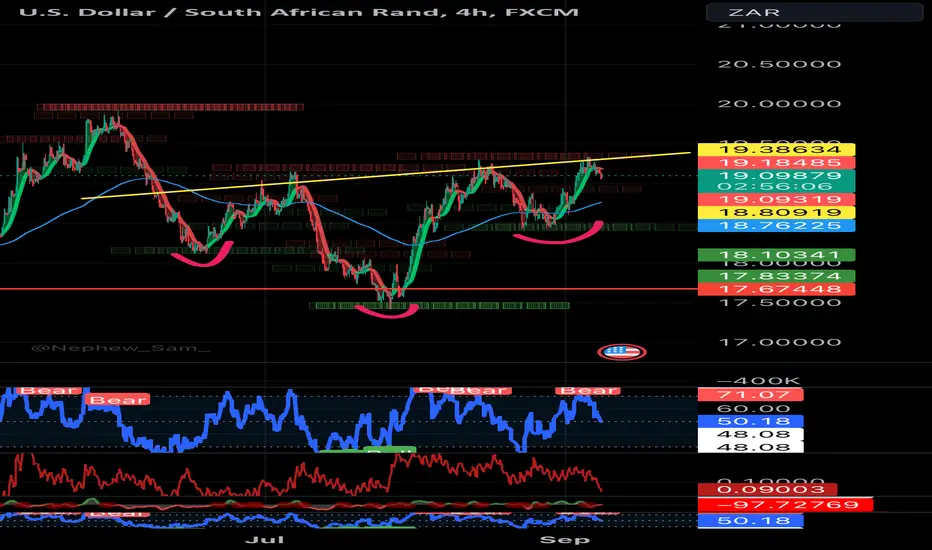The height and width of the screenshot is (550, 932).
Task: Click the red 19.09319 price label
Action: [776, 200]
